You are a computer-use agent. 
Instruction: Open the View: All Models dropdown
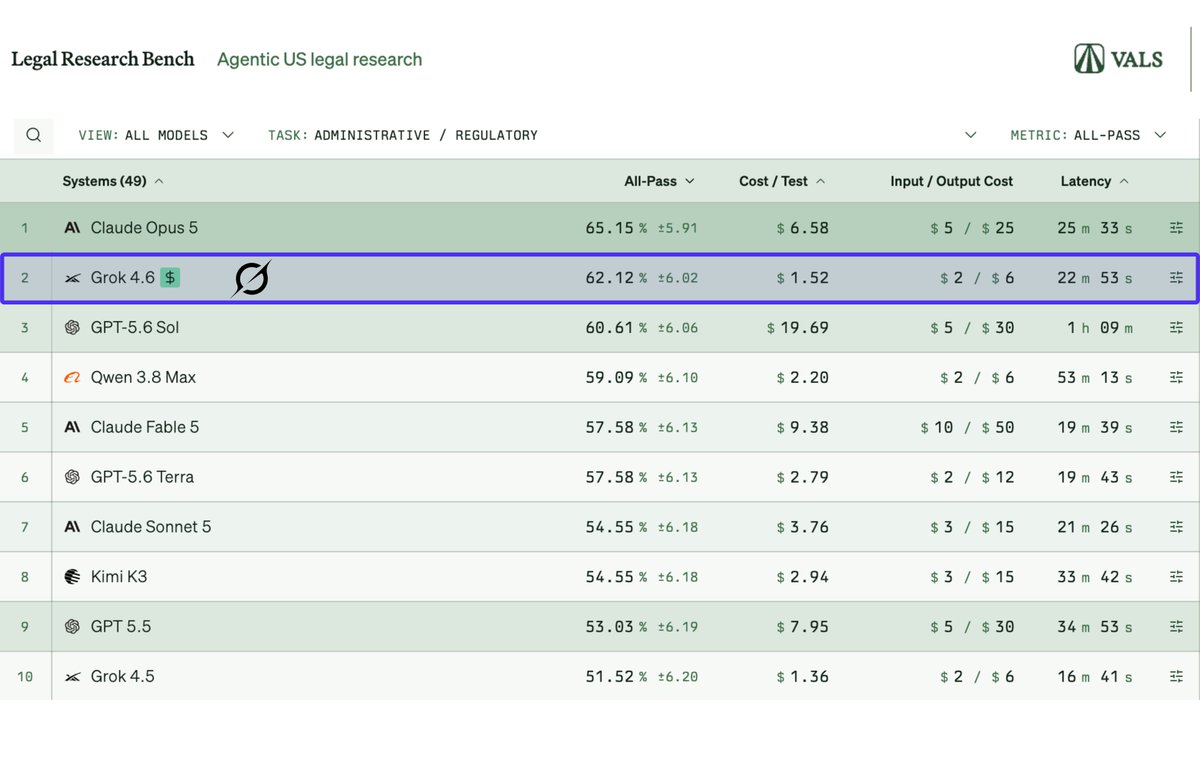point(156,135)
